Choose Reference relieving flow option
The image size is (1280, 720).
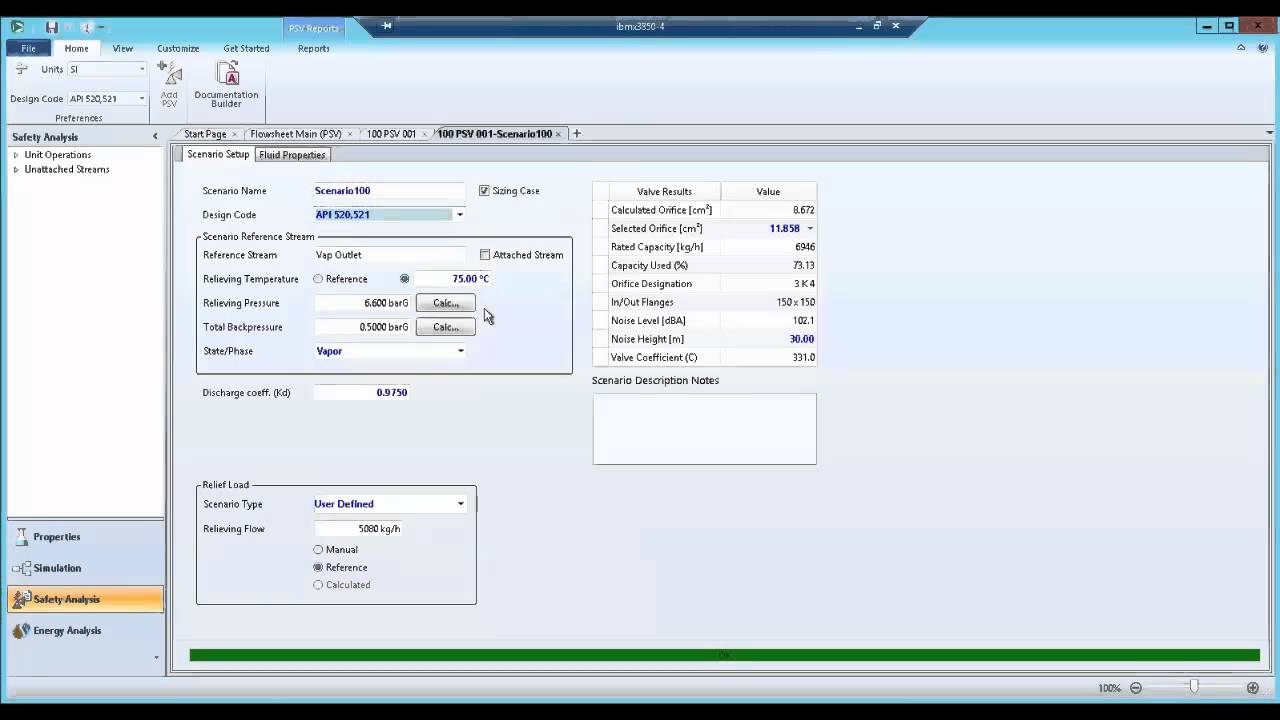(318, 568)
